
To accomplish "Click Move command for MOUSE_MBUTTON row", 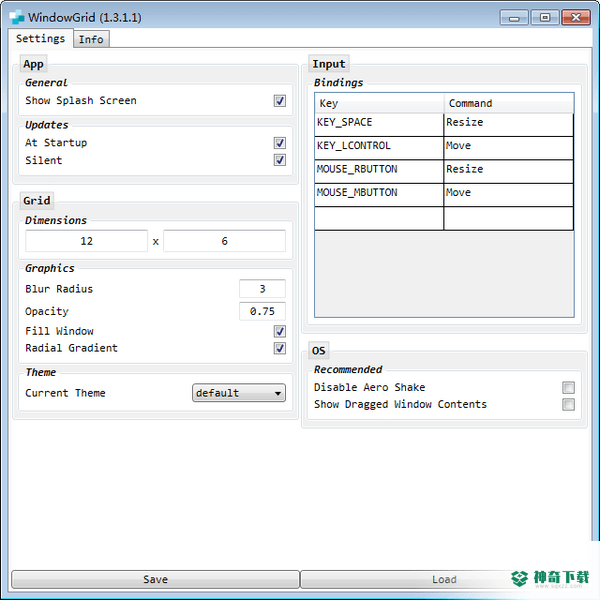I will coord(509,195).
